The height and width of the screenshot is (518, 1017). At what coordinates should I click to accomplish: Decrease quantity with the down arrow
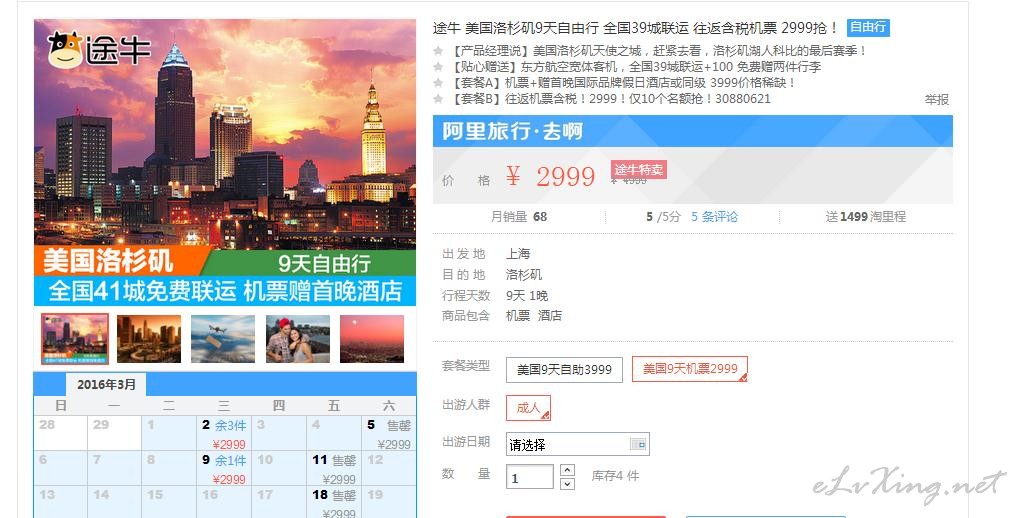(567, 484)
